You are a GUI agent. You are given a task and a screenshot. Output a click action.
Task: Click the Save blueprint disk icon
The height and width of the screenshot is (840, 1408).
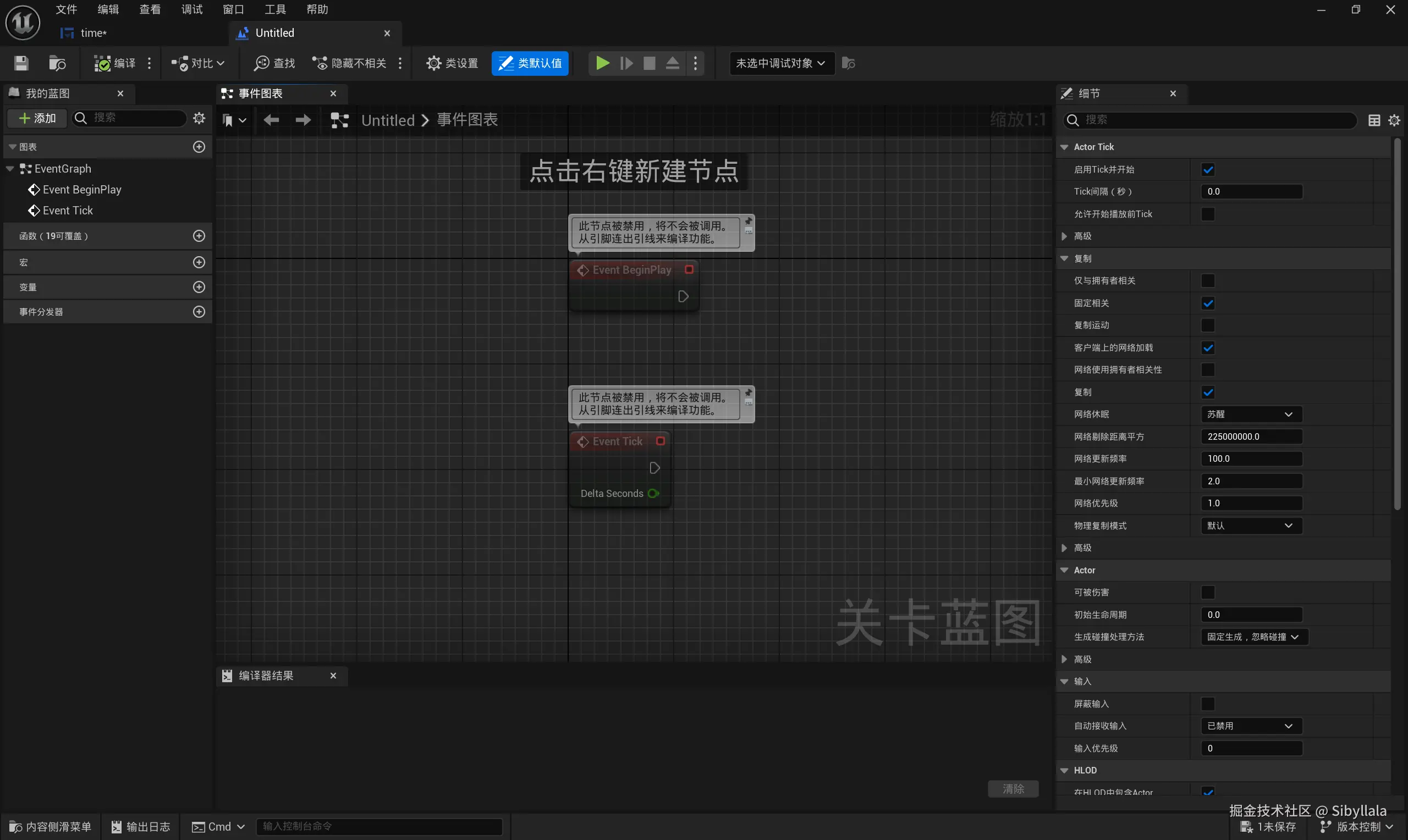21,63
